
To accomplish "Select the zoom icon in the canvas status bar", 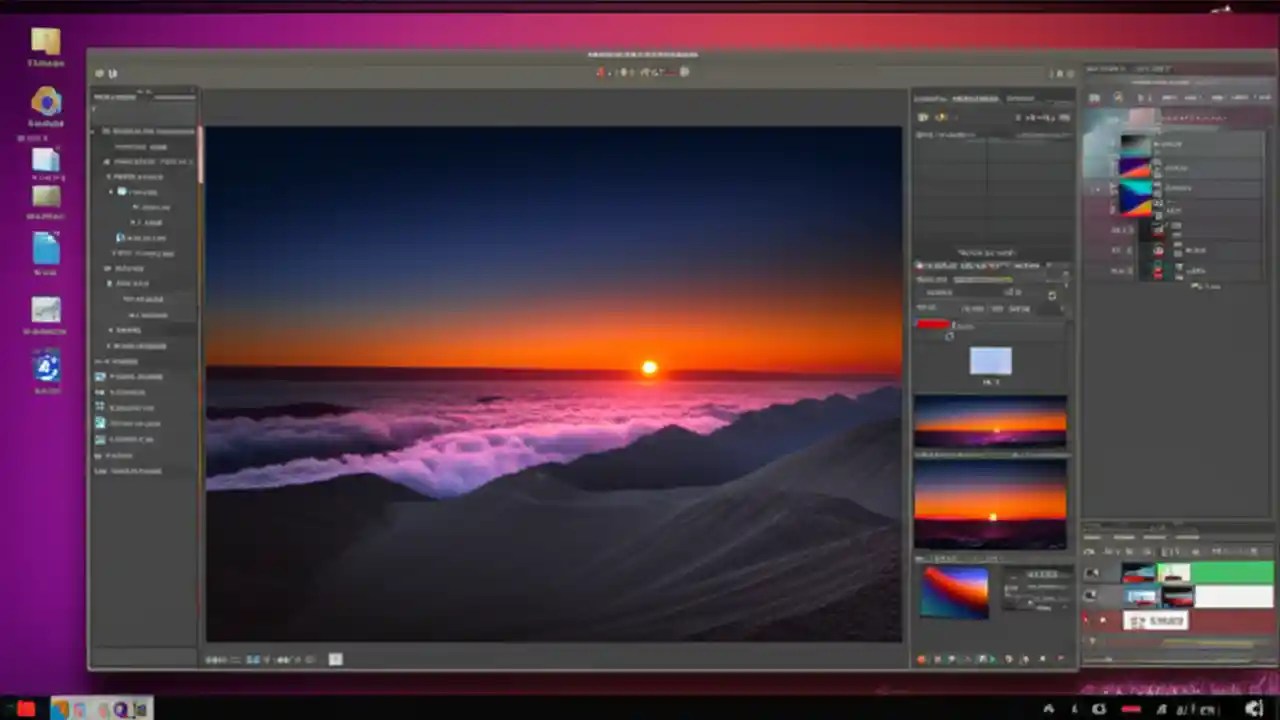I will pos(255,659).
